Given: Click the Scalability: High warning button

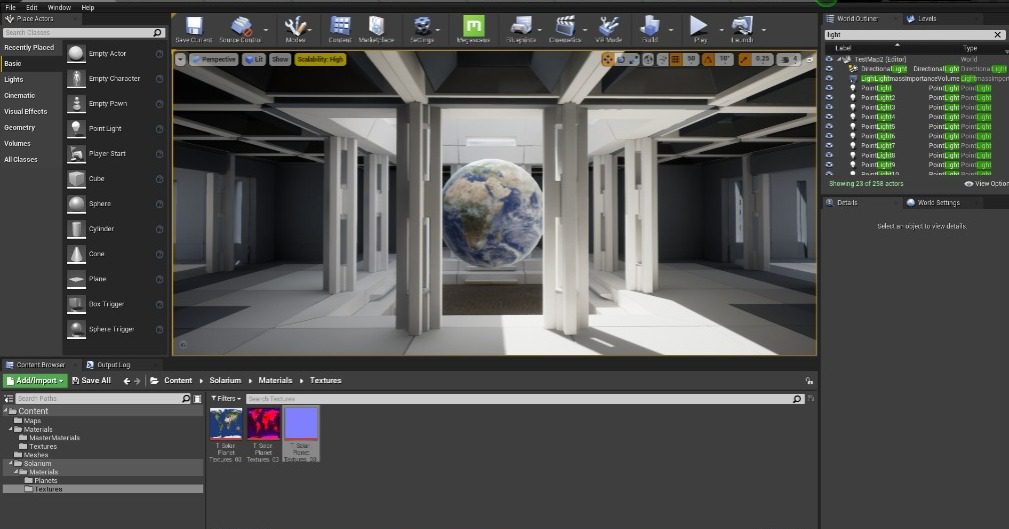Looking at the screenshot, I should pyautogui.click(x=320, y=59).
